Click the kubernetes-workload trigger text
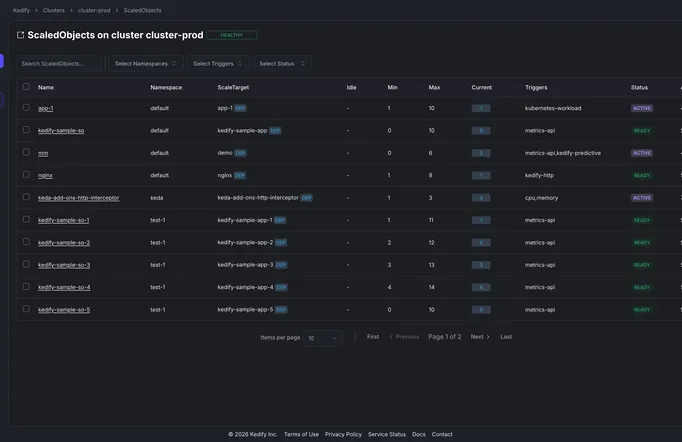The height and width of the screenshot is (442, 682). [553, 108]
